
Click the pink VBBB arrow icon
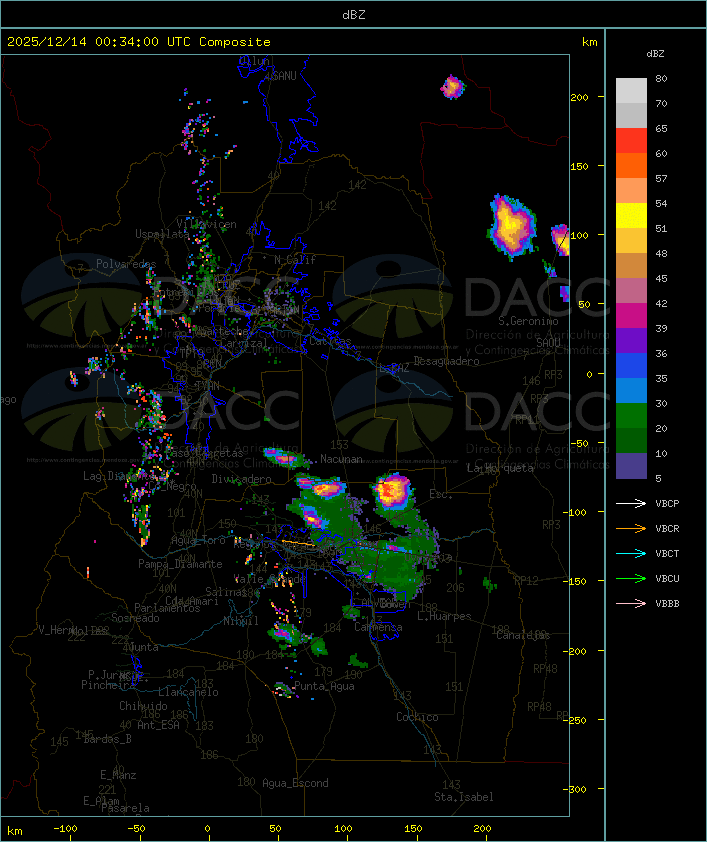point(631,603)
